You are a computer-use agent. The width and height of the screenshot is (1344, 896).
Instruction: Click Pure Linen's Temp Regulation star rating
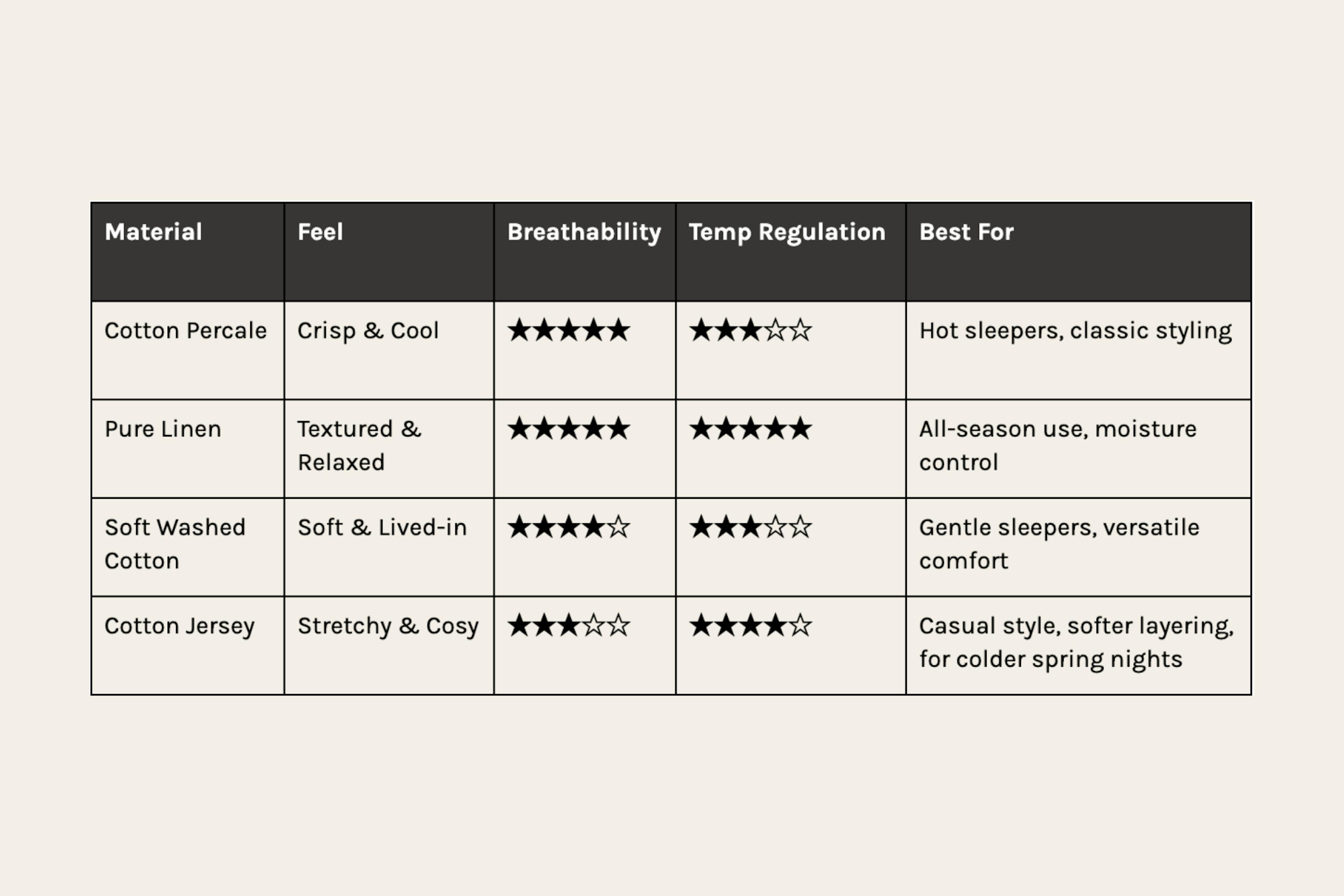pyautogui.click(x=750, y=429)
